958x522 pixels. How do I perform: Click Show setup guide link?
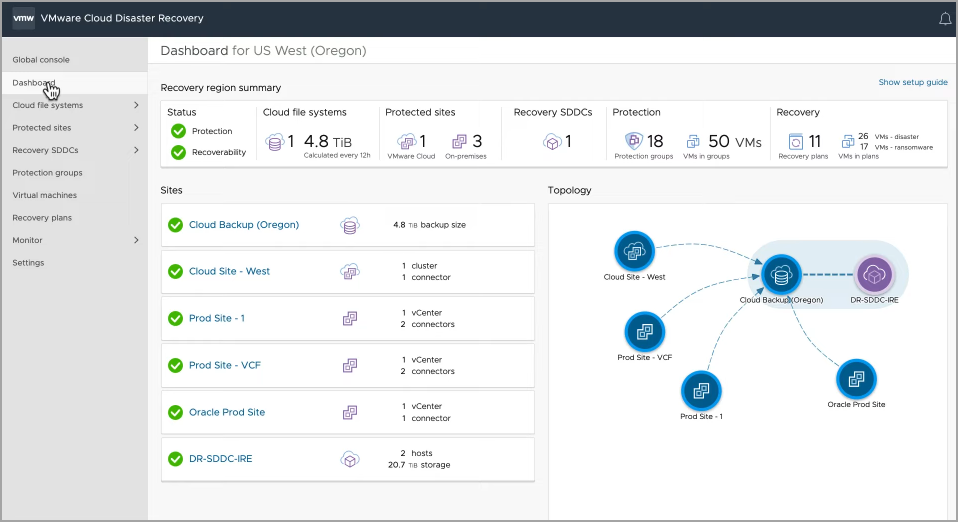(913, 82)
